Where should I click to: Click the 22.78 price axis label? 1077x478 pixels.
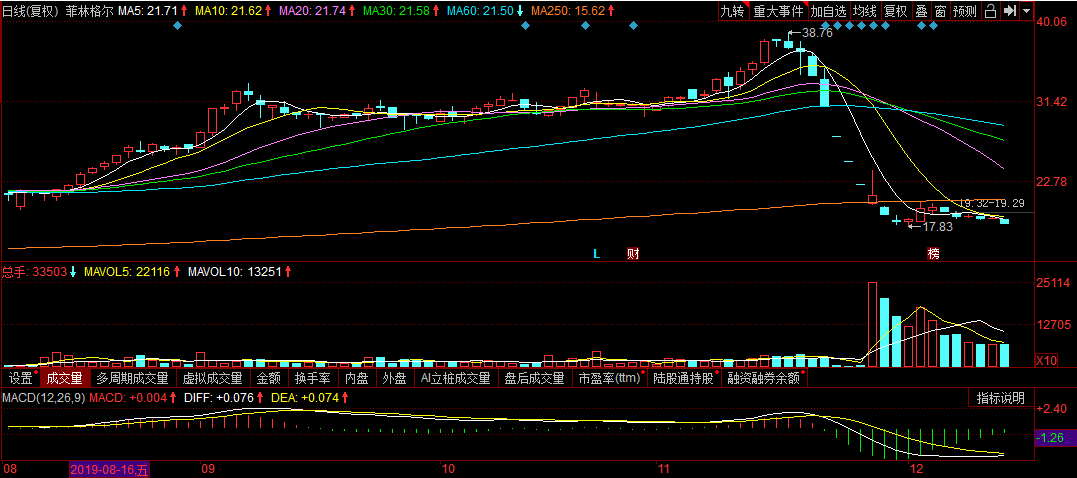pyautogui.click(x=1050, y=181)
